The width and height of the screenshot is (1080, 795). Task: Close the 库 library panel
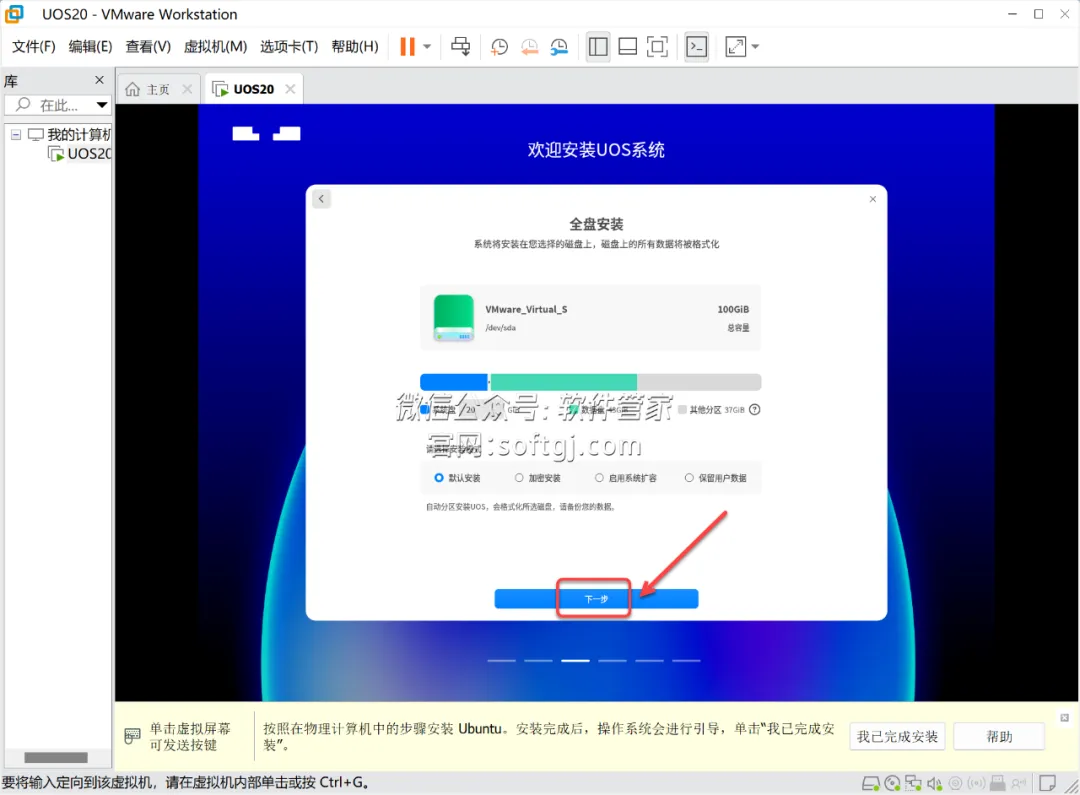pos(99,80)
